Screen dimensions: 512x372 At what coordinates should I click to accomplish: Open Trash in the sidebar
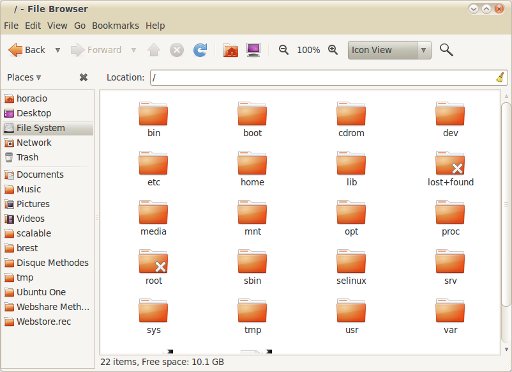(48, 157)
